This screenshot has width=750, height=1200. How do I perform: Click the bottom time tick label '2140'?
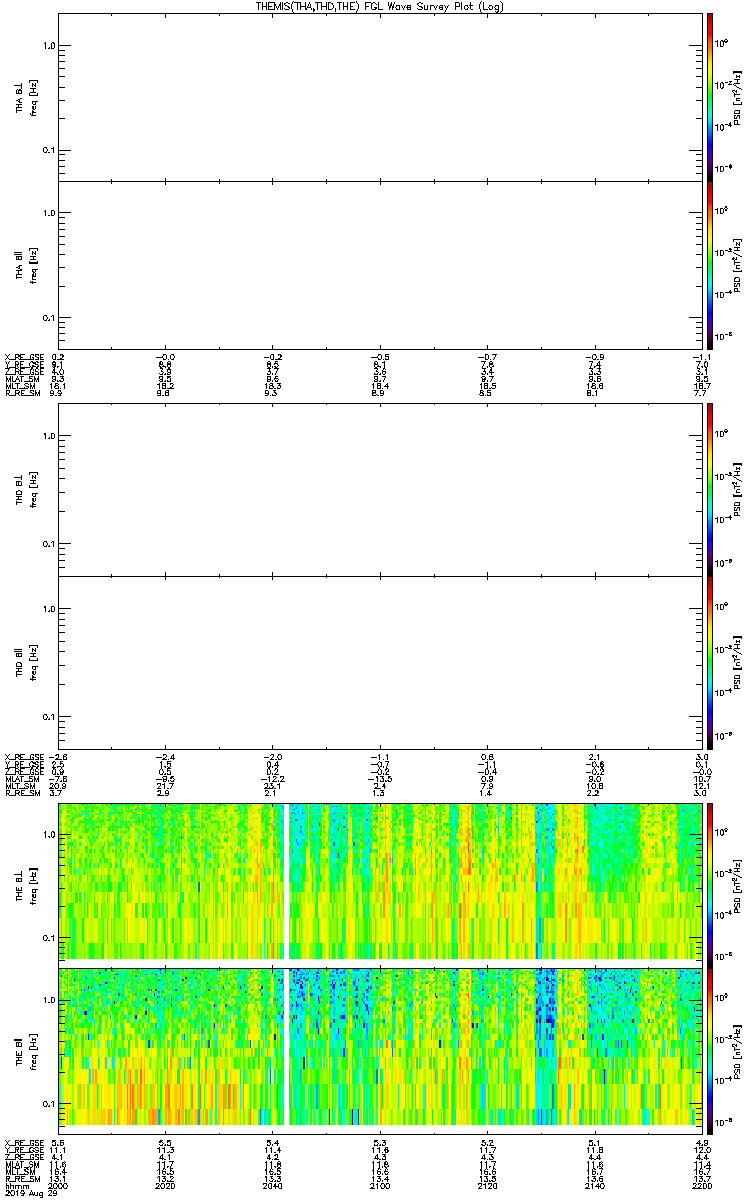[x=593, y=1186]
